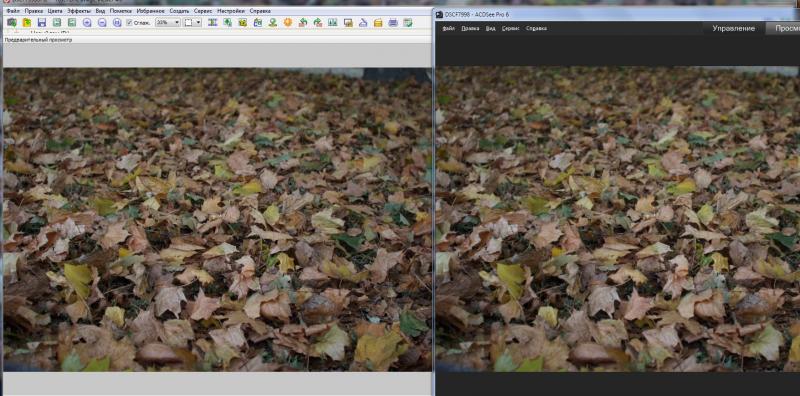Click the yellow envelope-like toolbar icon
The image size is (800, 396).
(x=378, y=22)
